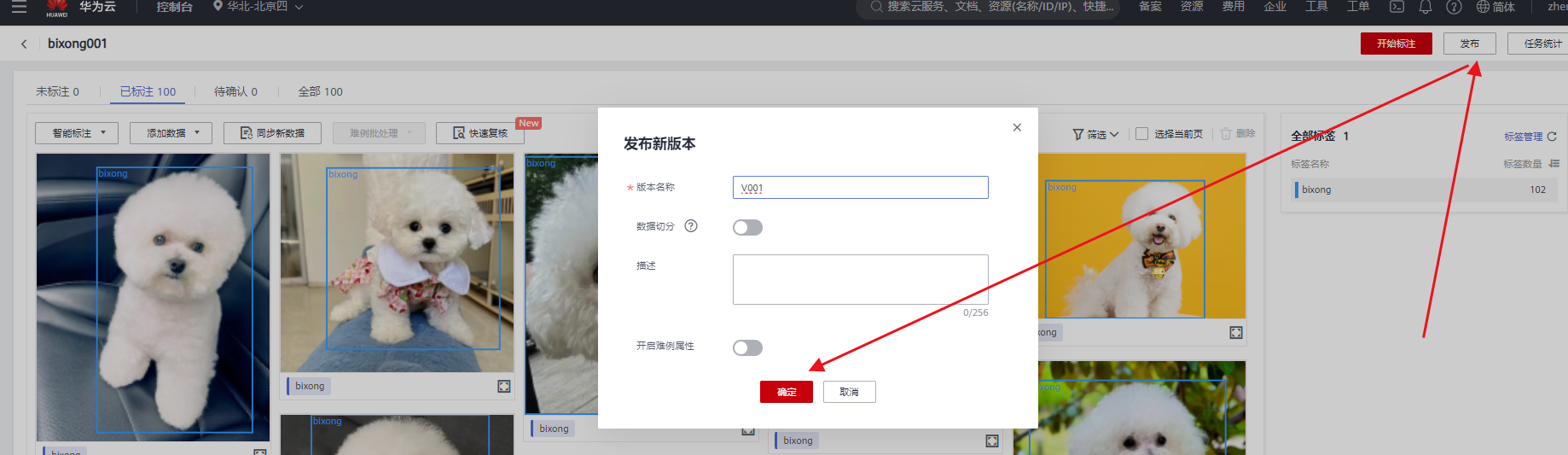
Task: Open the 智能标注 dropdown
Action: [77, 133]
